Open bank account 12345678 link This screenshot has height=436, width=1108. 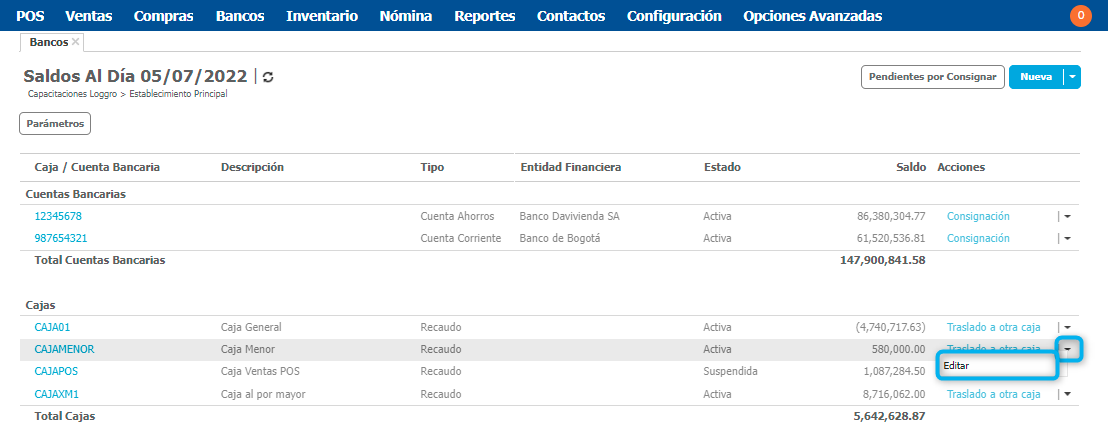pos(58,216)
